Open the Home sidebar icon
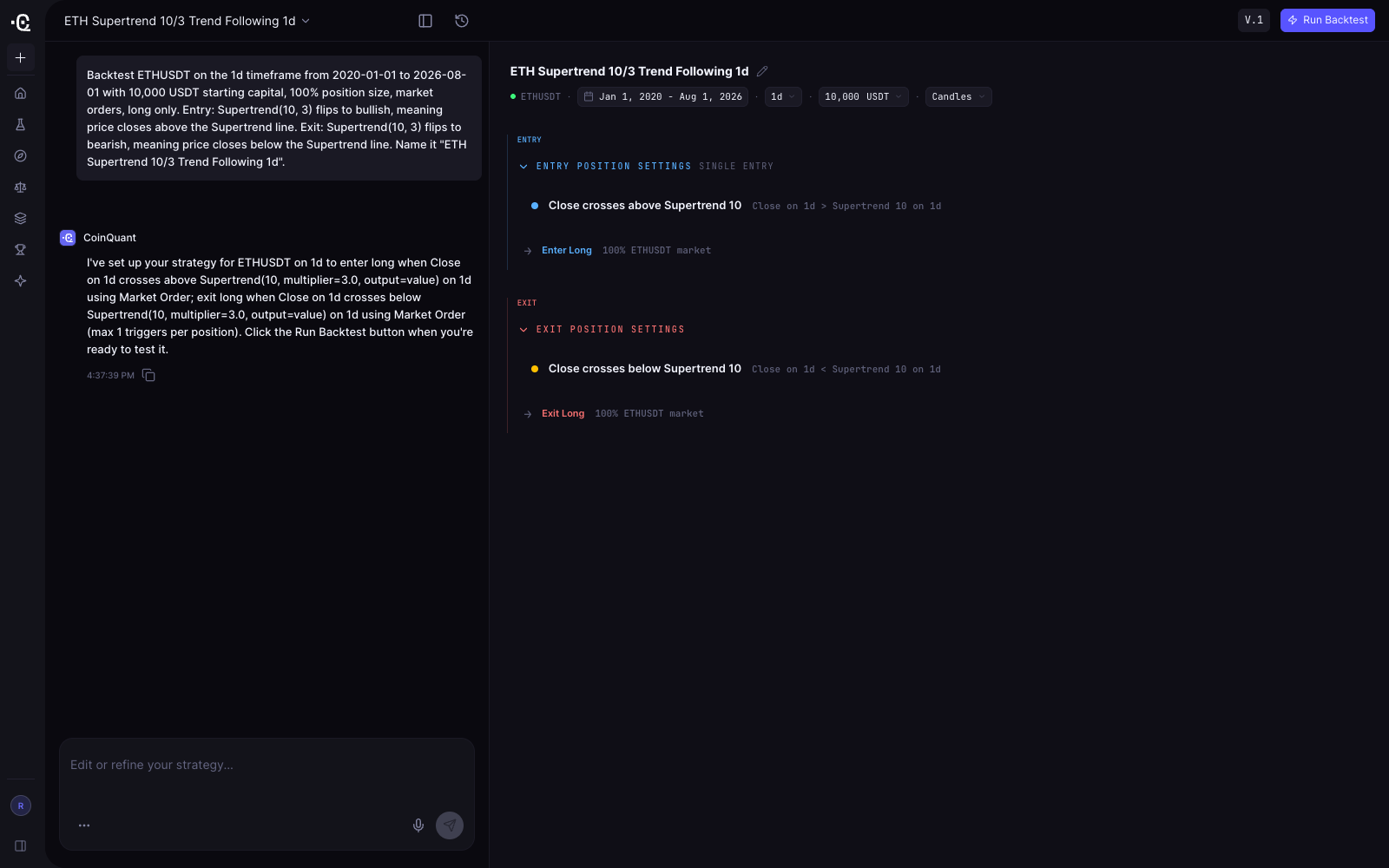The image size is (1389, 868). 21,94
